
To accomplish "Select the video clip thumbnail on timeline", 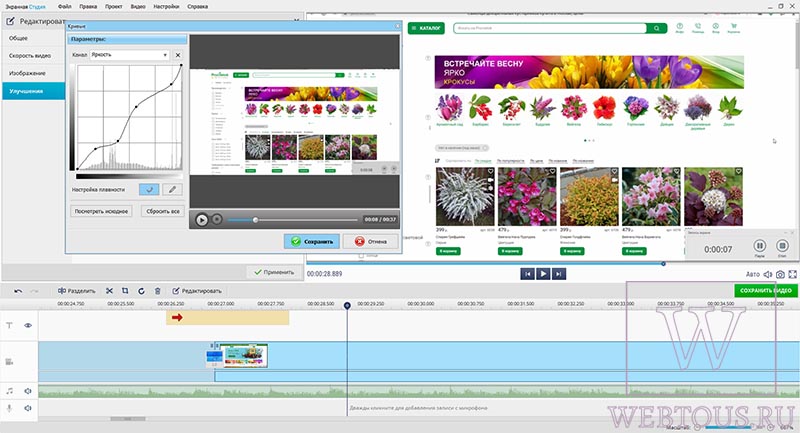I will pos(243,355).
